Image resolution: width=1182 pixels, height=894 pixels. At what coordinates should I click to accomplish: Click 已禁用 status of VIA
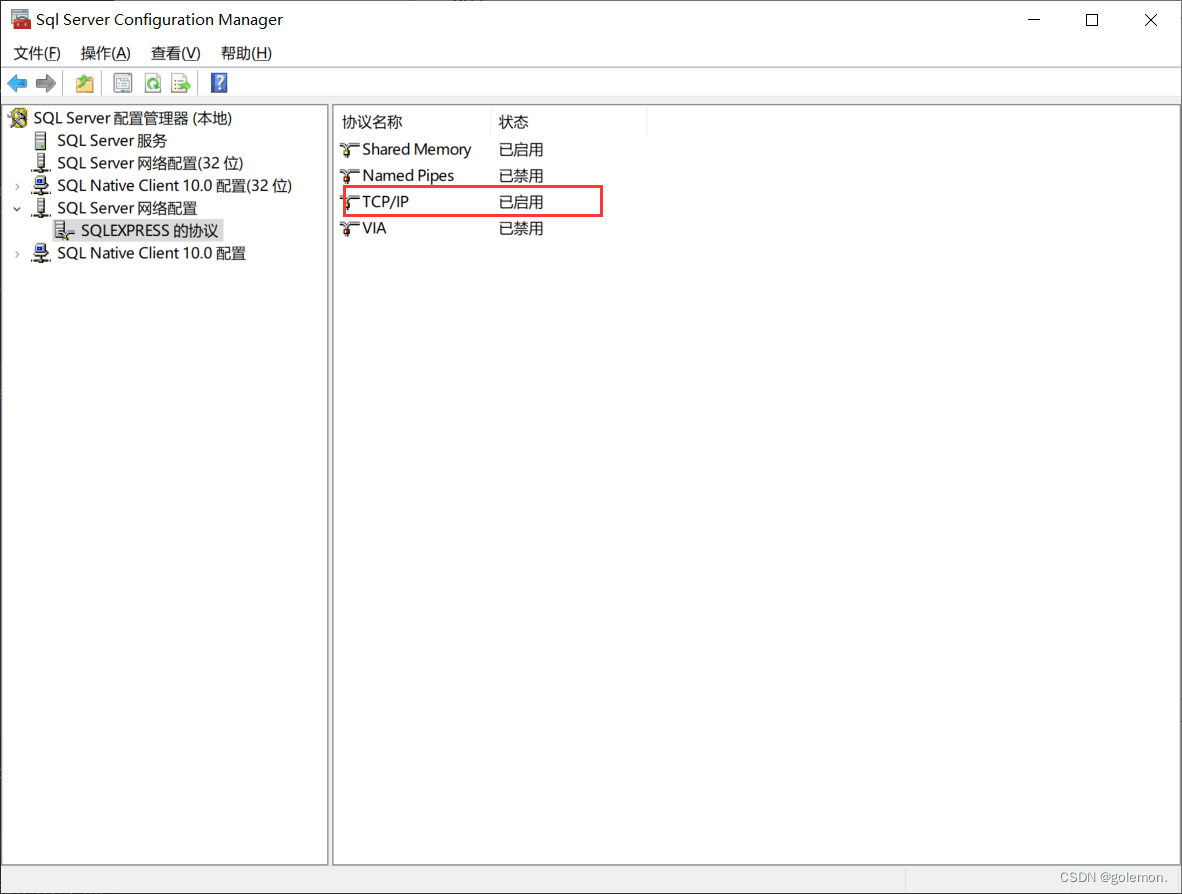[521, 228]
